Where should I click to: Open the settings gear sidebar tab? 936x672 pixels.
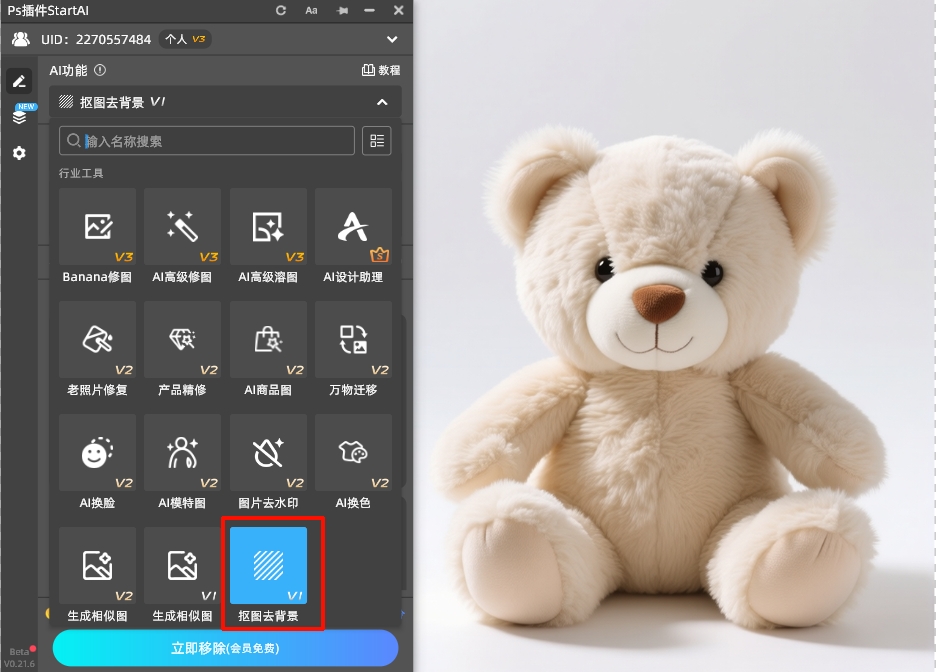click(x=19, y=153)
